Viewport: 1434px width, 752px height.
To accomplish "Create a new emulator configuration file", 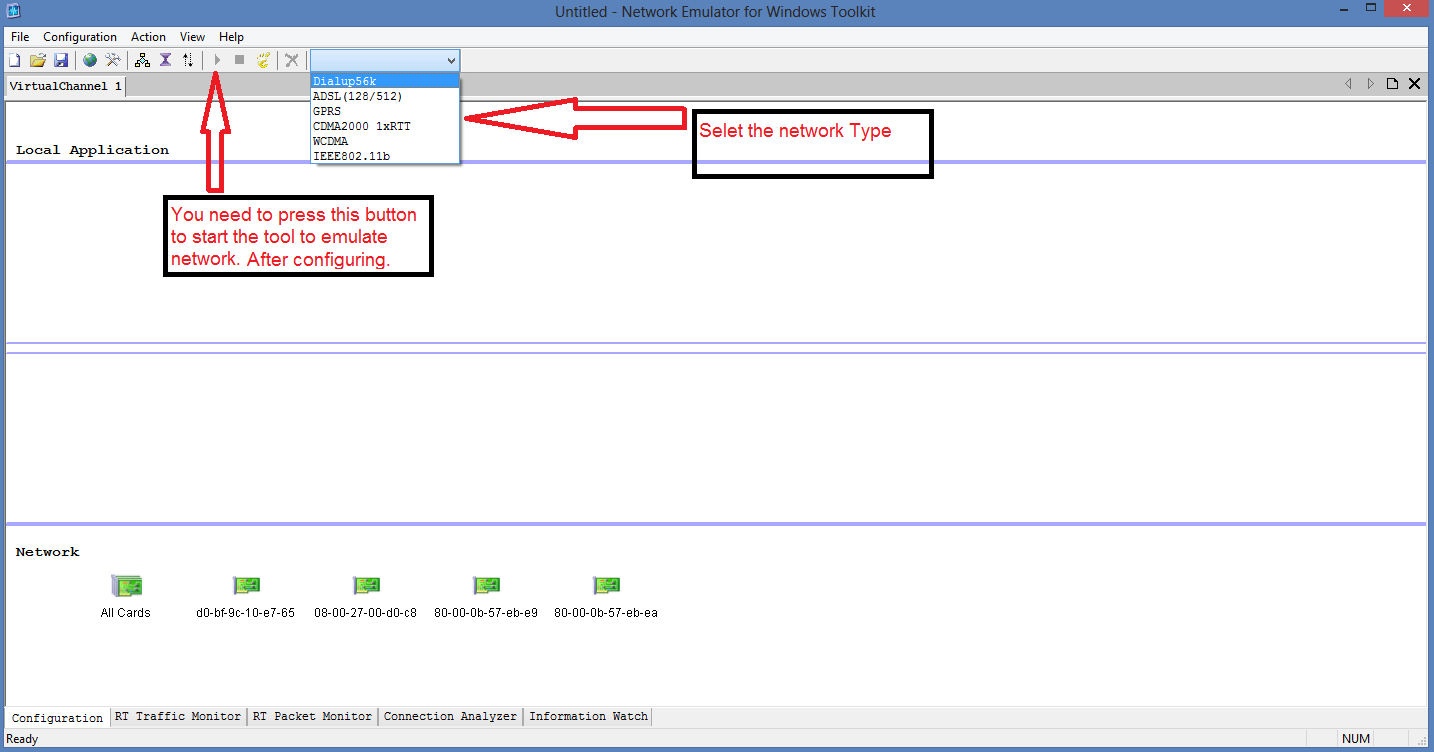I will (x=14, y=59).
